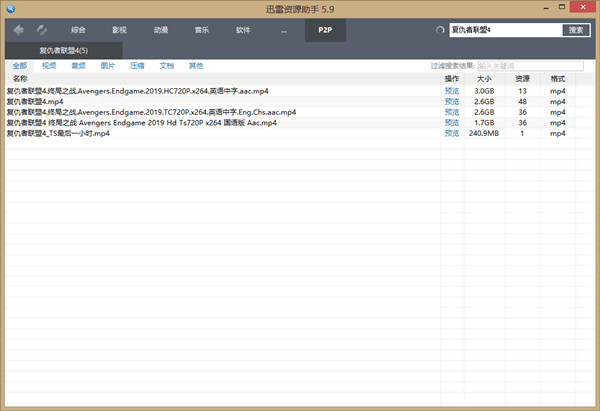Click the filter keyword input field
600x411 pixels.
pyautogui.click(x=530, y=66)
